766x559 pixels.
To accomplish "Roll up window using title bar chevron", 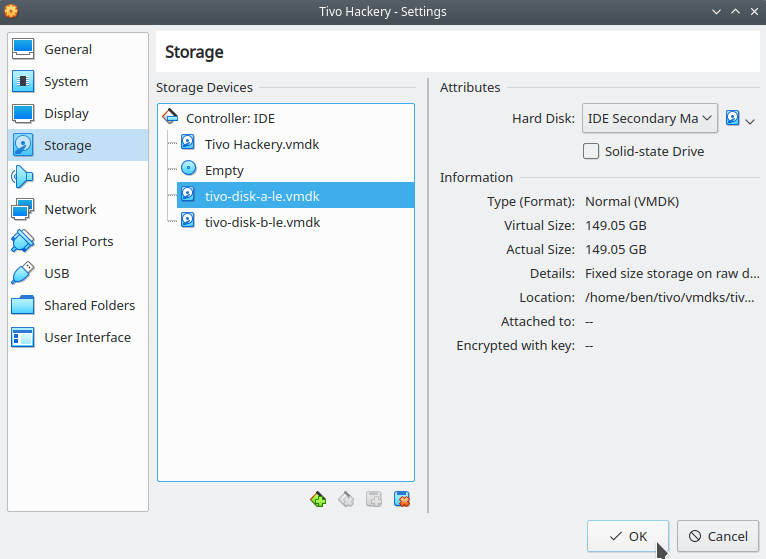I will [x=735, y=11].
